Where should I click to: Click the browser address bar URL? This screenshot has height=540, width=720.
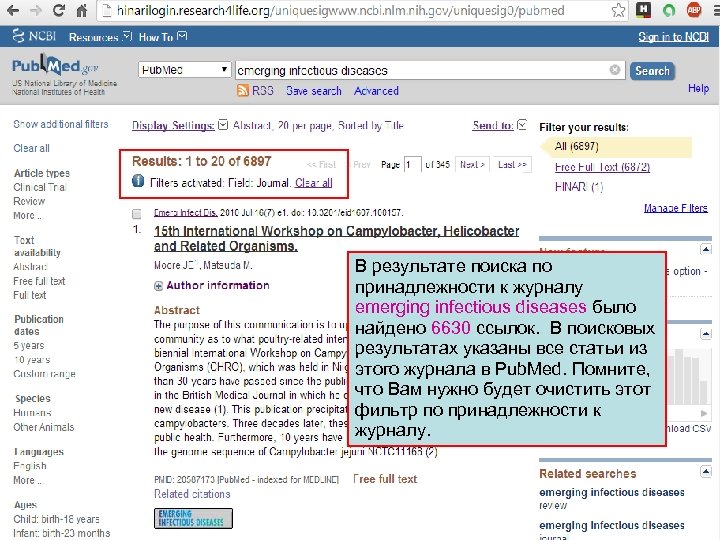pos(340,10)
